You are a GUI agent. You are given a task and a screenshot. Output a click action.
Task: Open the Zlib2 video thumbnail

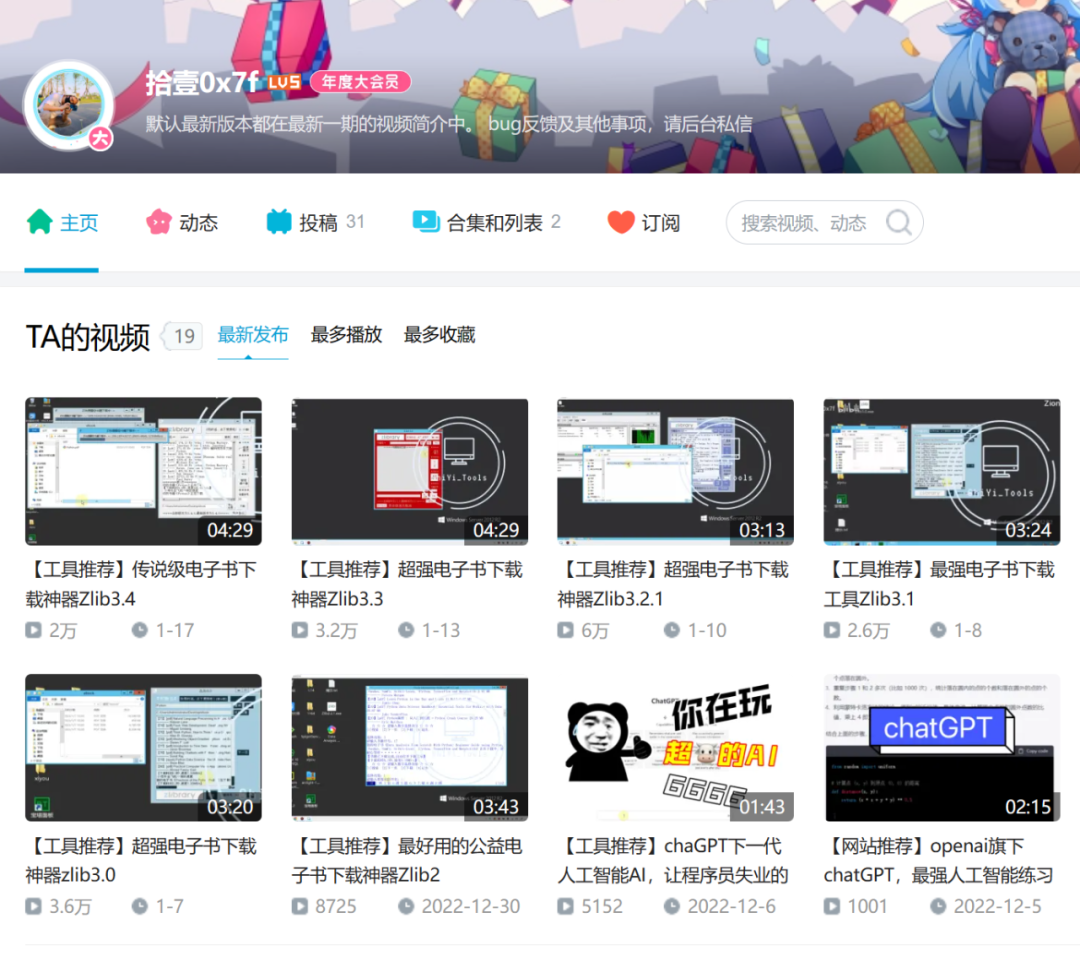point(410,748)
